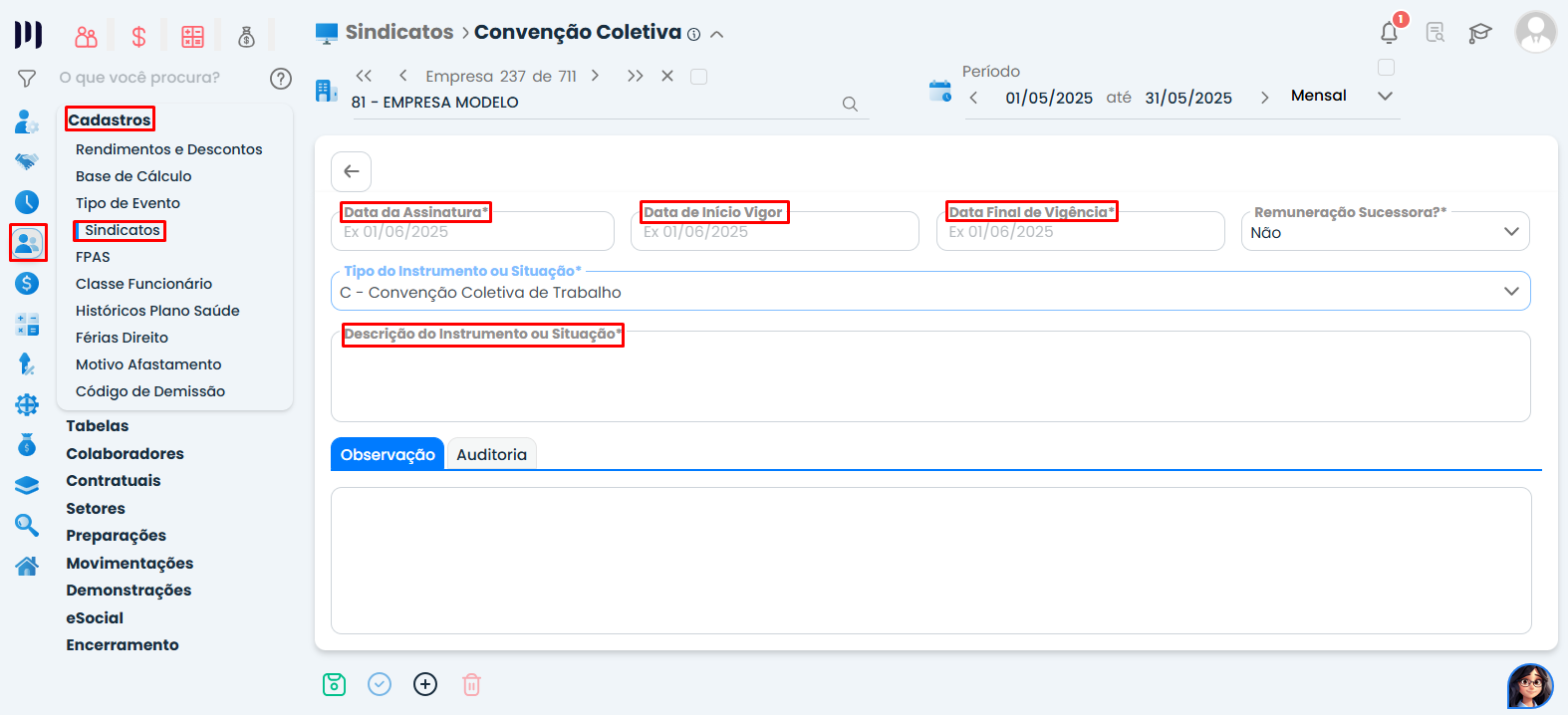Click the Data da Assinatura field
The width and height of the screenshot is (1568, 715).
(472, 231)
